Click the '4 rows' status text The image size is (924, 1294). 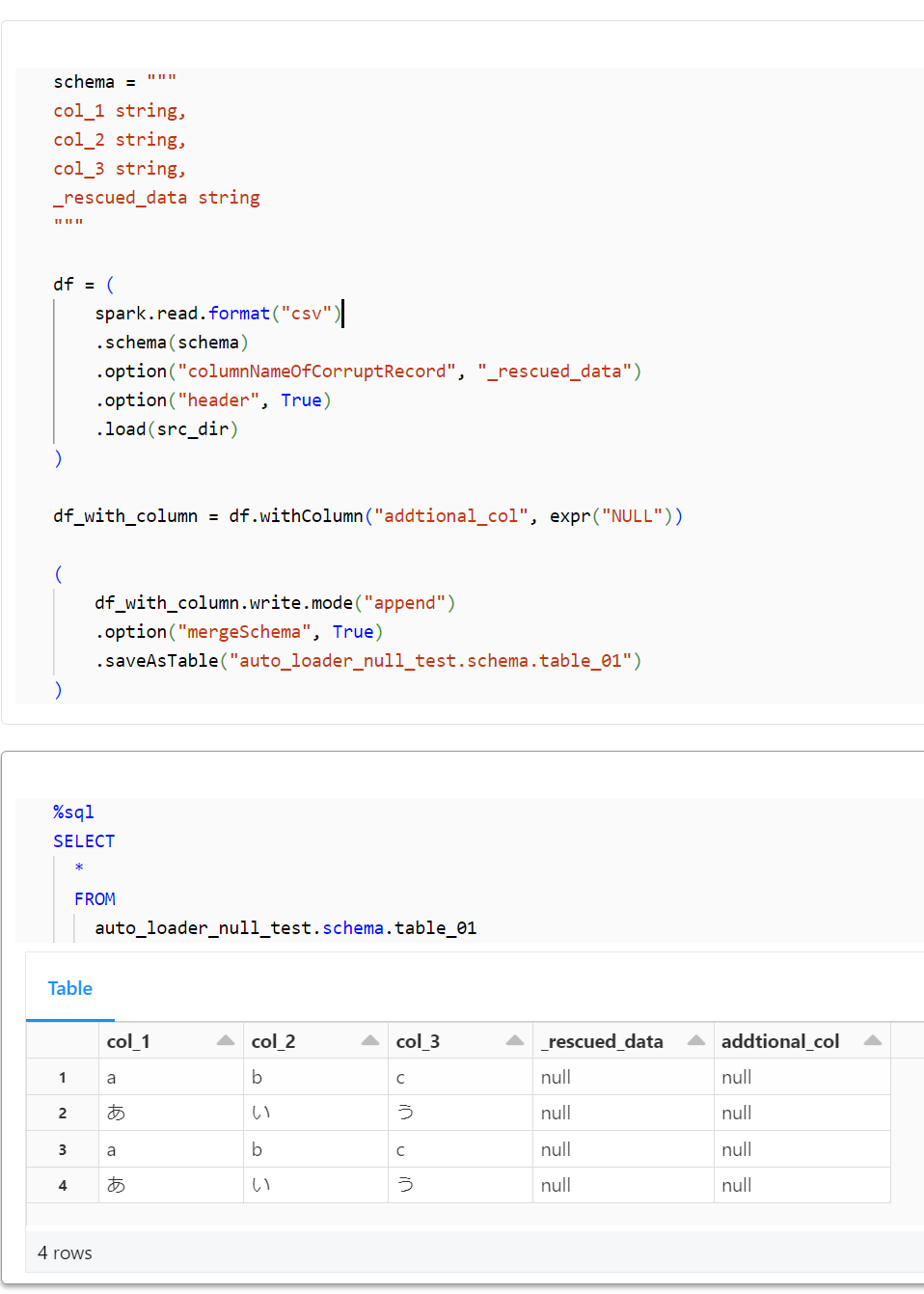(x=65, y=1253)
